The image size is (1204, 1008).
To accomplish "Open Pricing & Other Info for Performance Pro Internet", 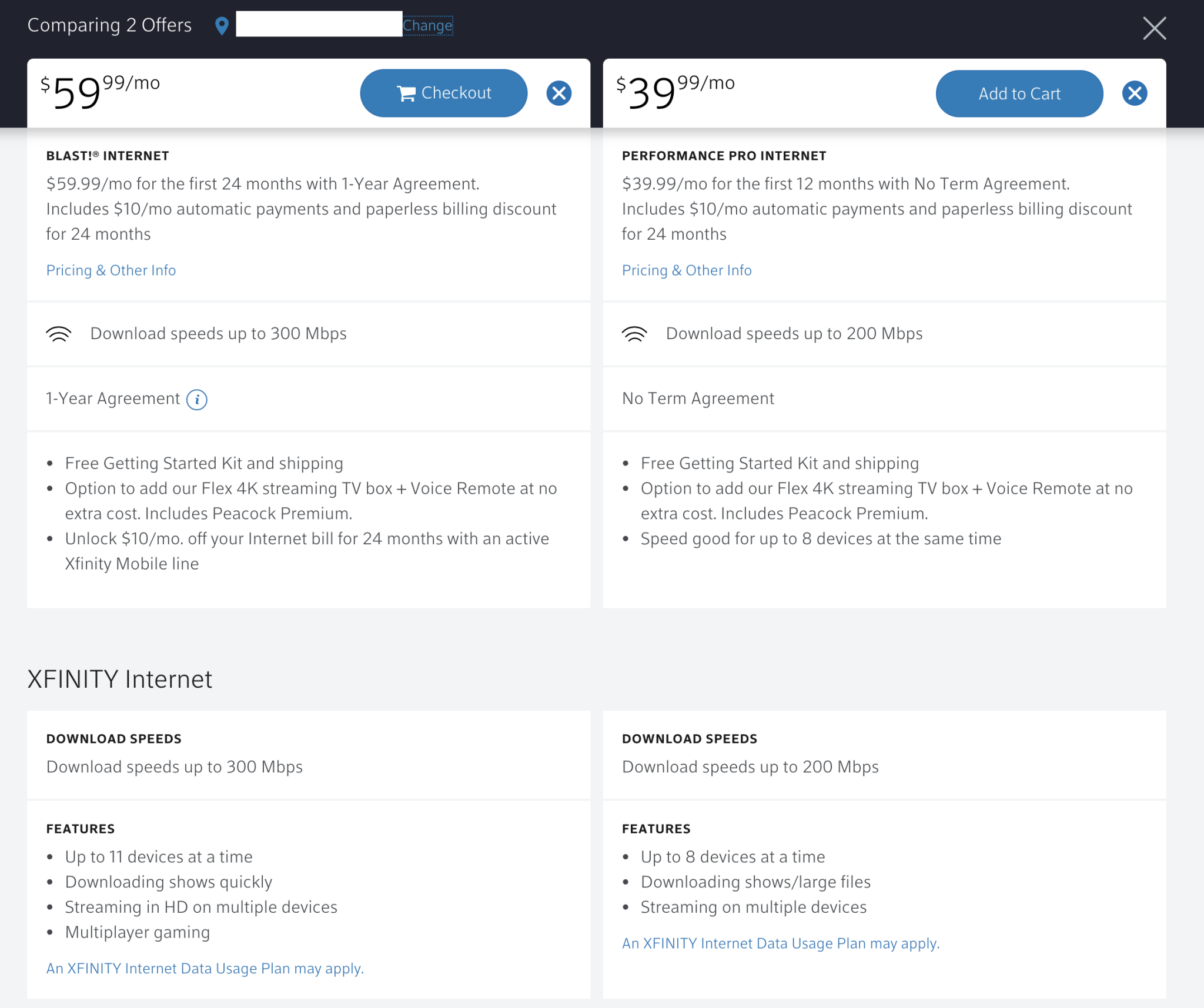I will point(687,270).
